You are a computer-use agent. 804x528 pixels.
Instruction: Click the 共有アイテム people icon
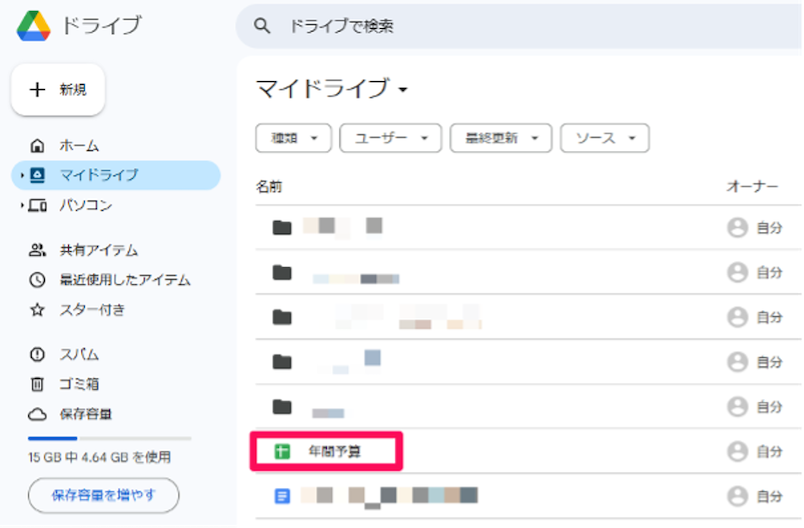[38, 250]
